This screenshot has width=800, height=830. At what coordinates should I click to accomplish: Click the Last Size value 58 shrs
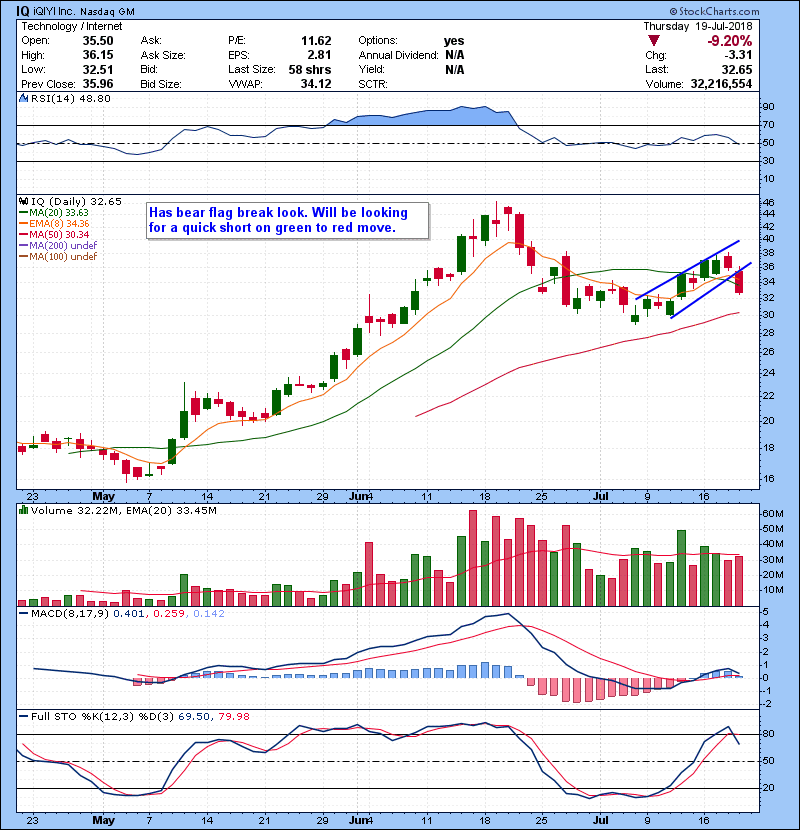(x=310, y=69)
